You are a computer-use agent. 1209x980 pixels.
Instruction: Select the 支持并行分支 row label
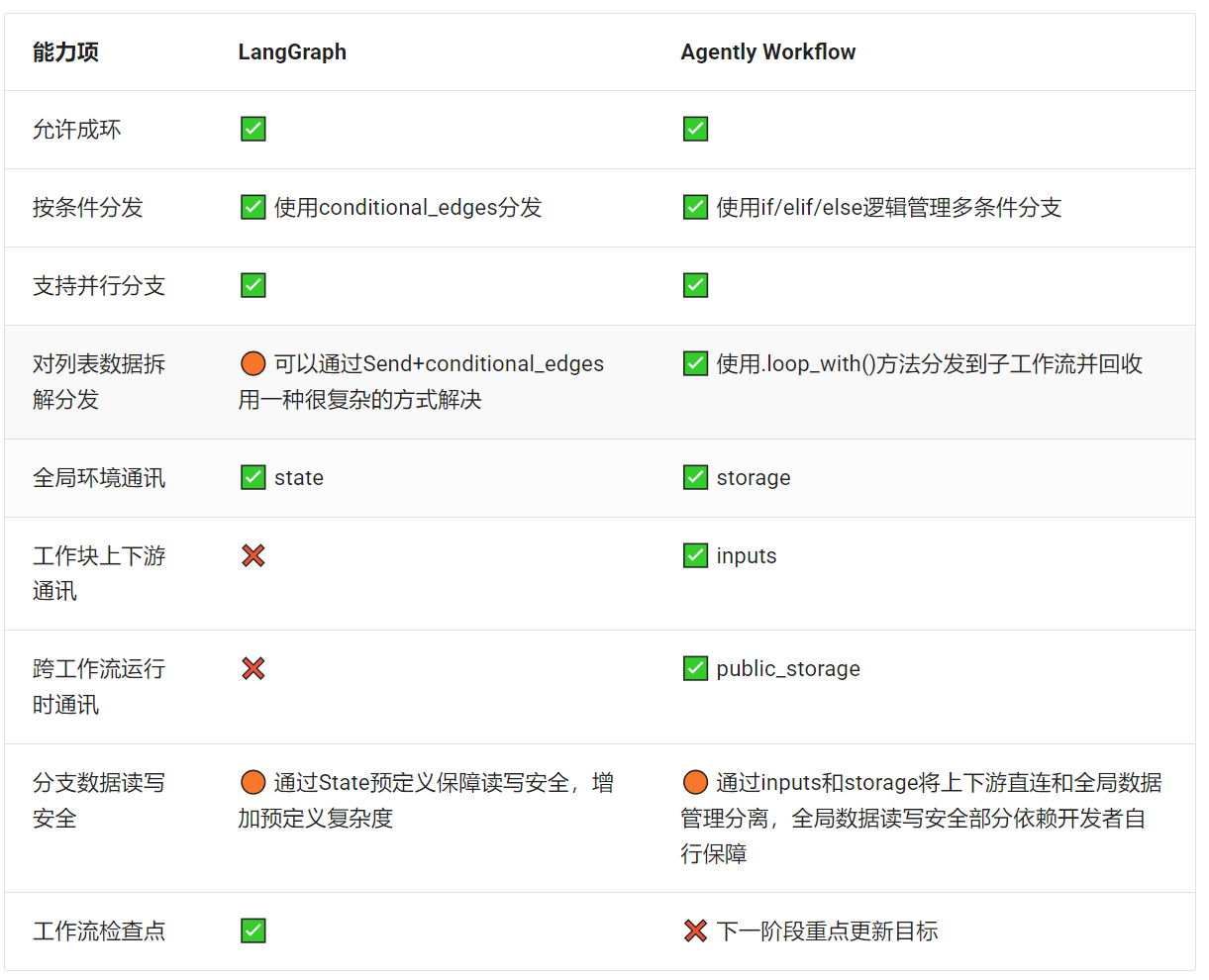(x=99, y=286)
